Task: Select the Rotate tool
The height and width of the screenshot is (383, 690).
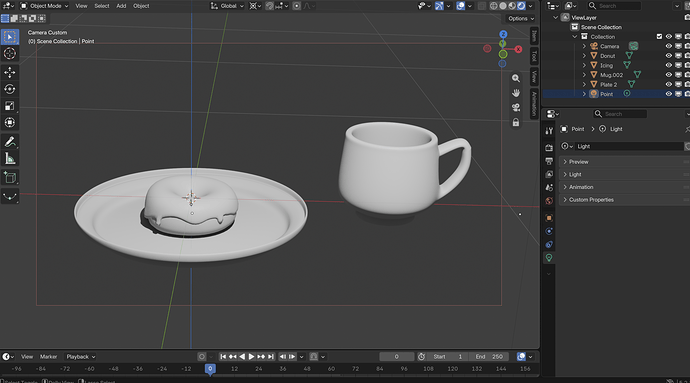Action: (x=10, y=89)
